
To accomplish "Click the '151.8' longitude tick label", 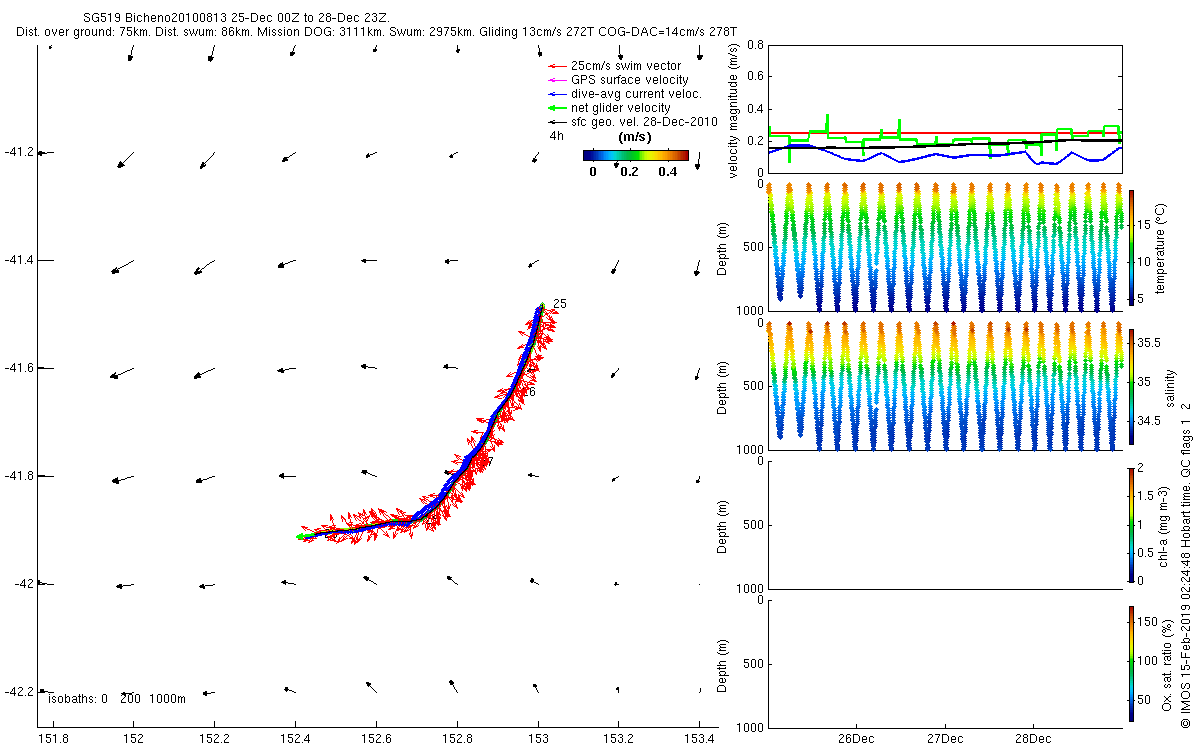I will 52,739.
